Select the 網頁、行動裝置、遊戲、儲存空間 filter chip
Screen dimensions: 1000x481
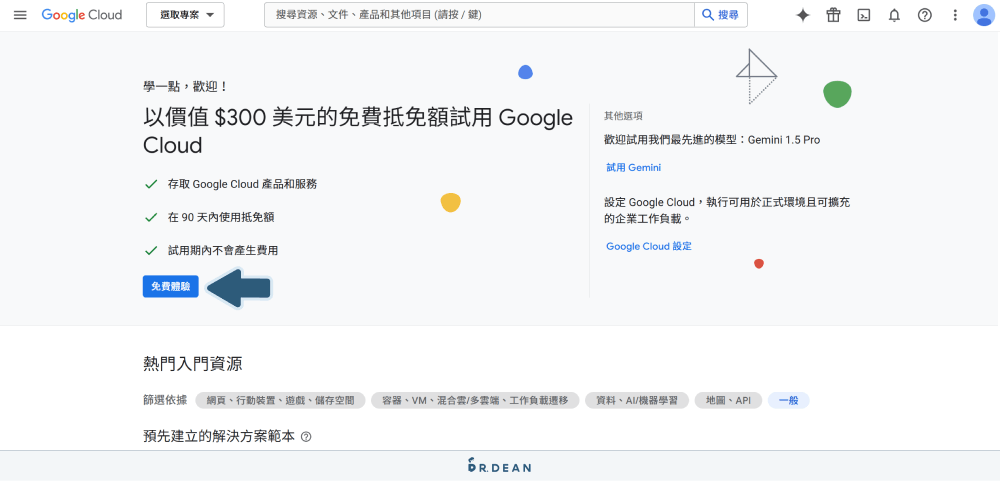pyautogui.click(x=280, y=401)
